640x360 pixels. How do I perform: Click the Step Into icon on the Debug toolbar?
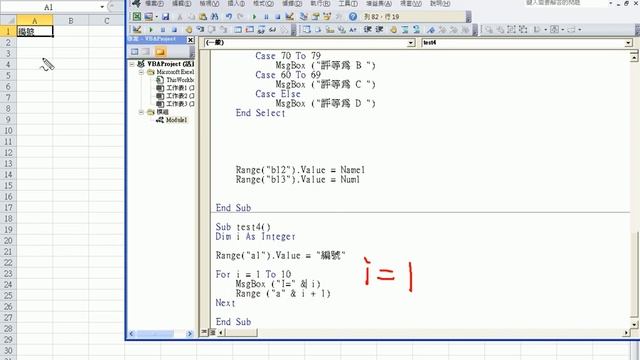pyautogui.click(x=200, y=29)
